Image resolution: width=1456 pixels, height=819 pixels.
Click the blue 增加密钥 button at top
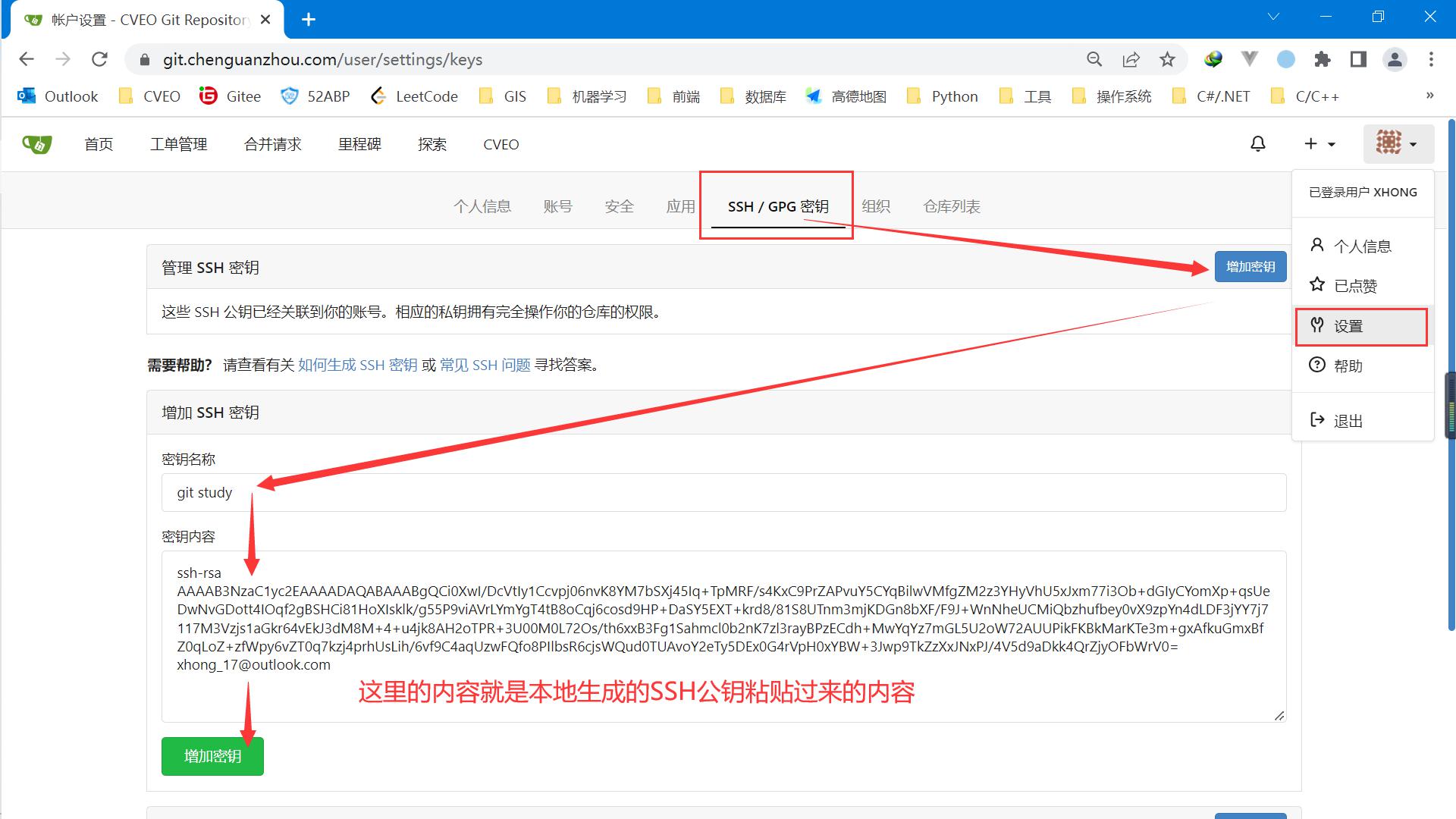1250,267
